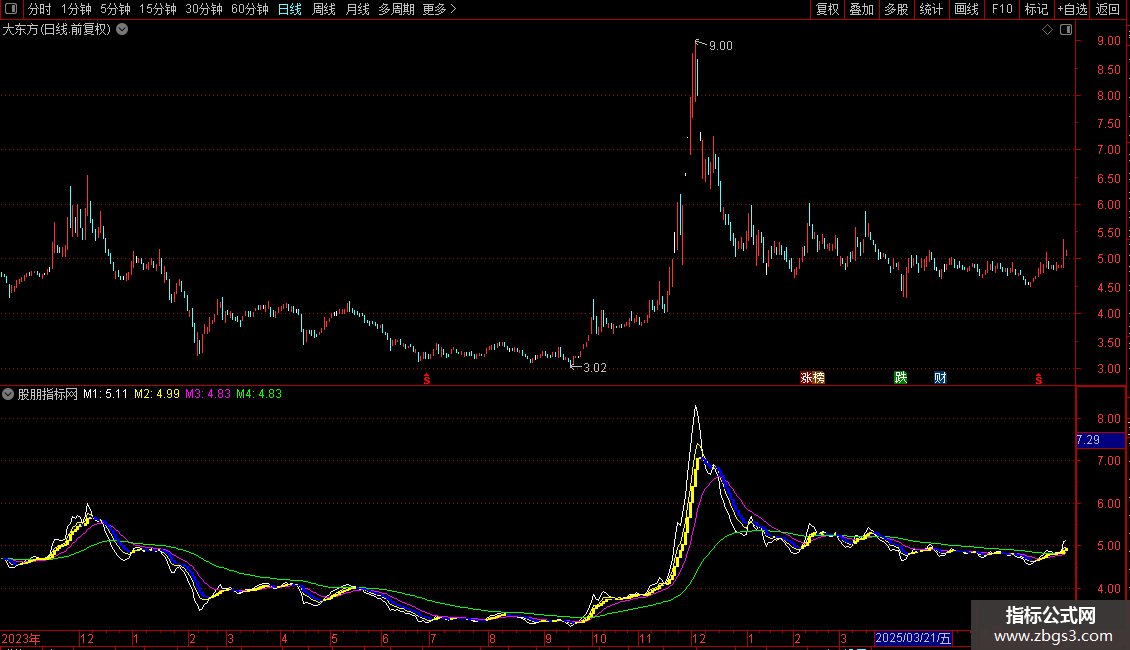The image size is (1130, 650).
Task: Add stock via +自选 button
Action: (x=1072, y=9)
